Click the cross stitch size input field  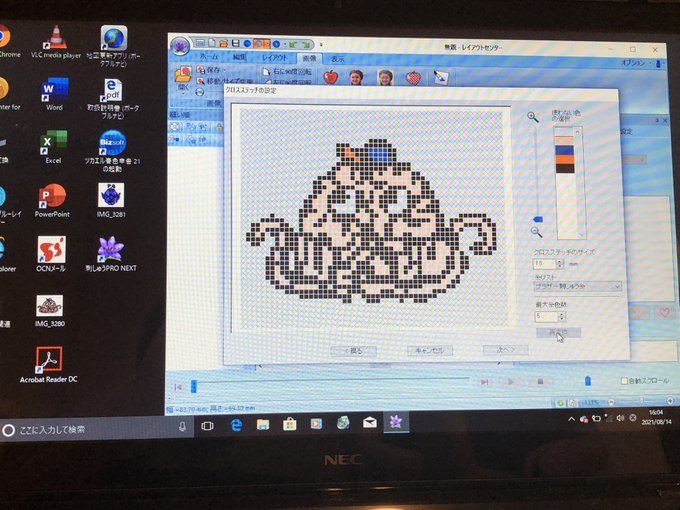click(x=544, y=264)
